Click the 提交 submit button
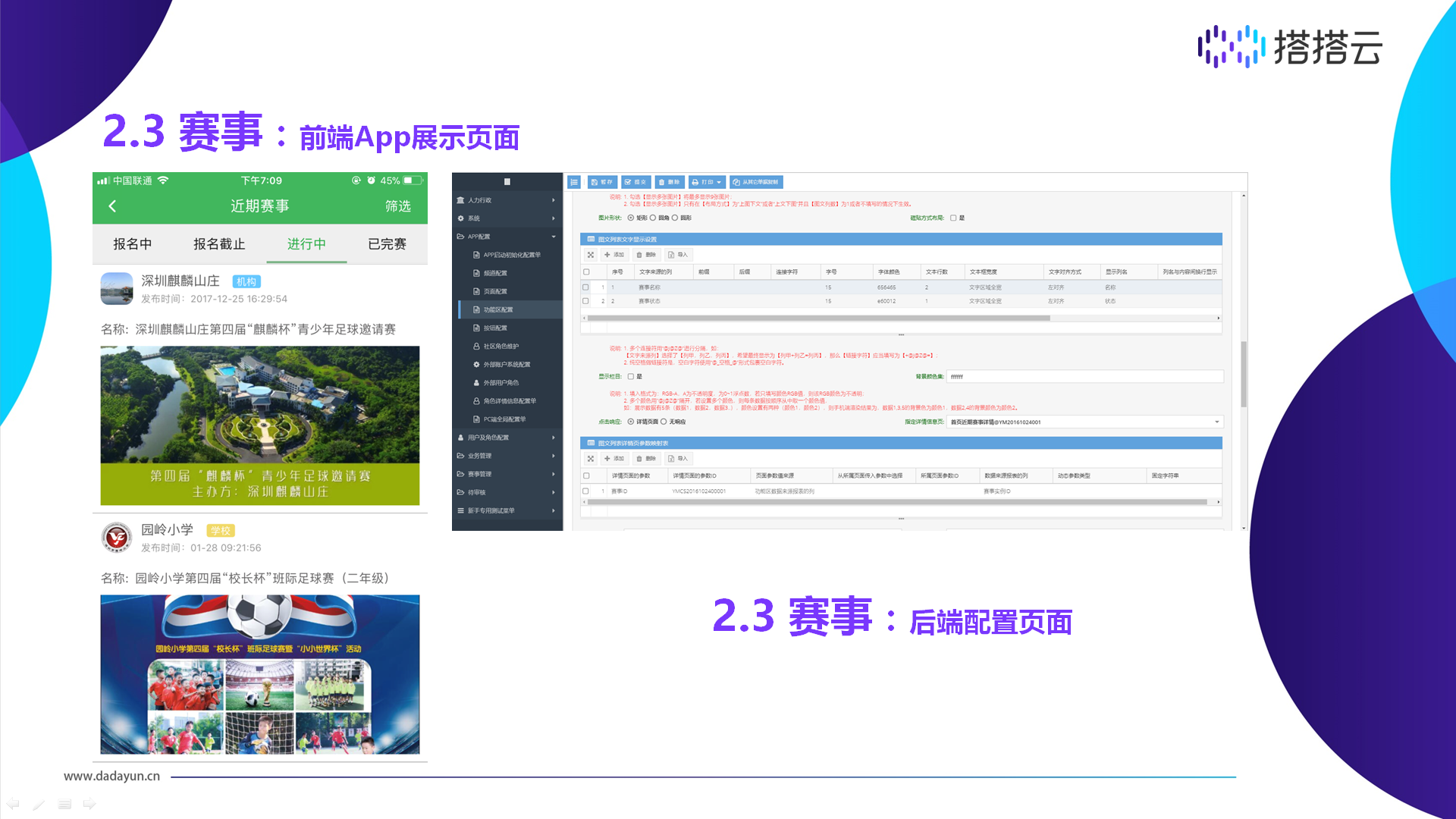 635,182
